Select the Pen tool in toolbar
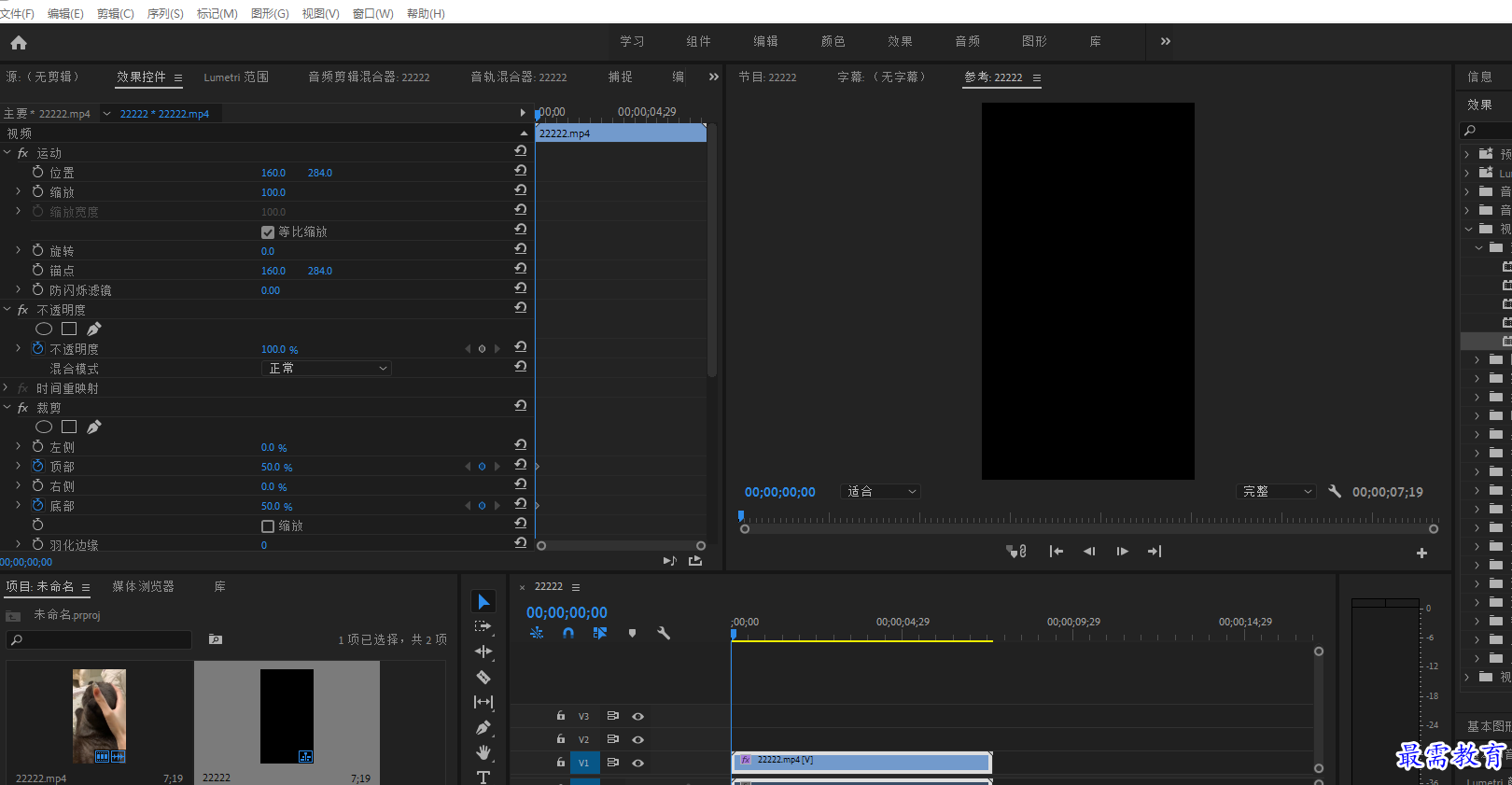Image resolution: width=1512 pixels, height=785 pixels. point(483,727)
